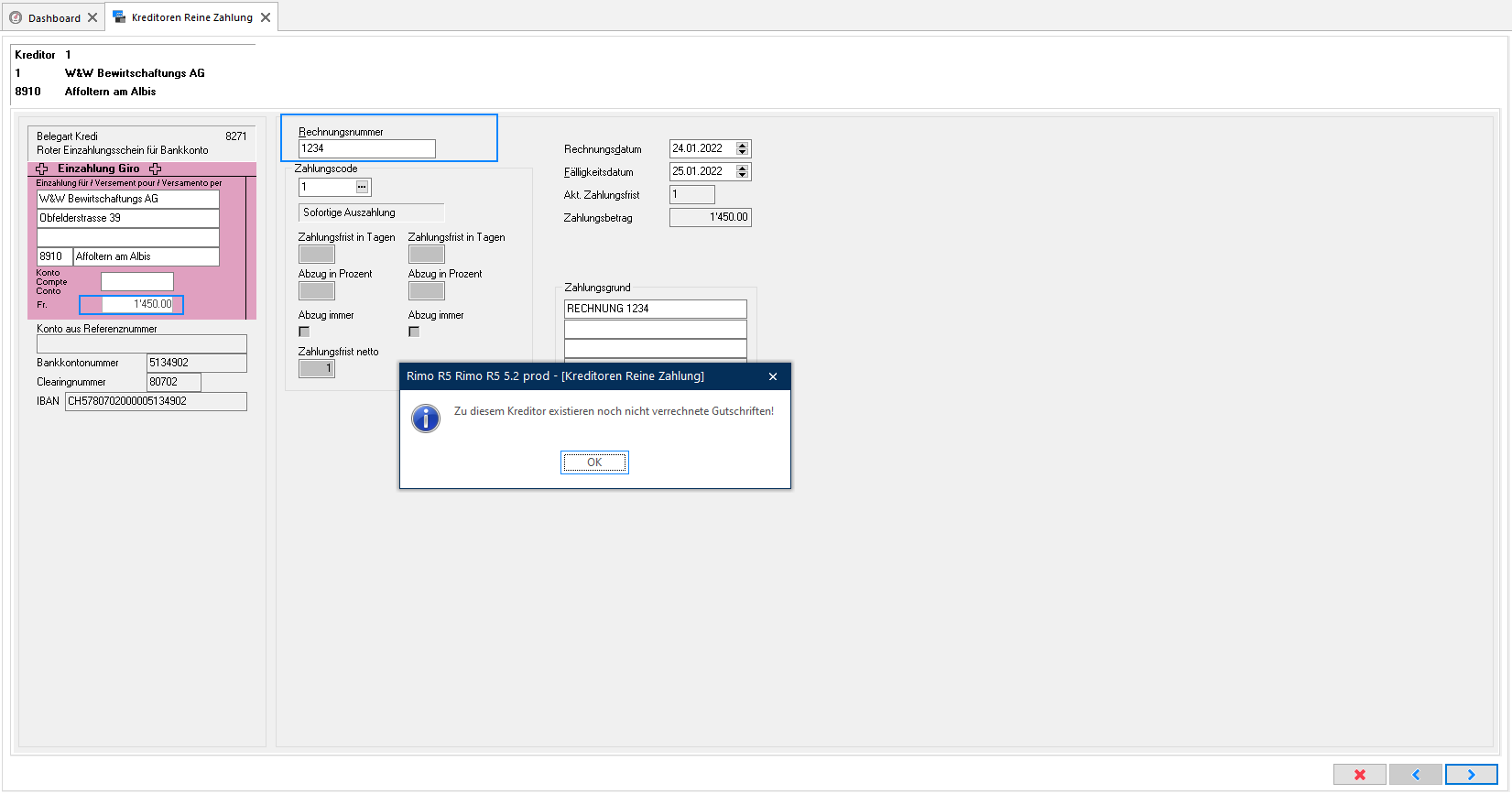The height and width of the screenshot is (794, 1512).
Task: Click the Affoltern am Albis city field
Action: (147, 256)
